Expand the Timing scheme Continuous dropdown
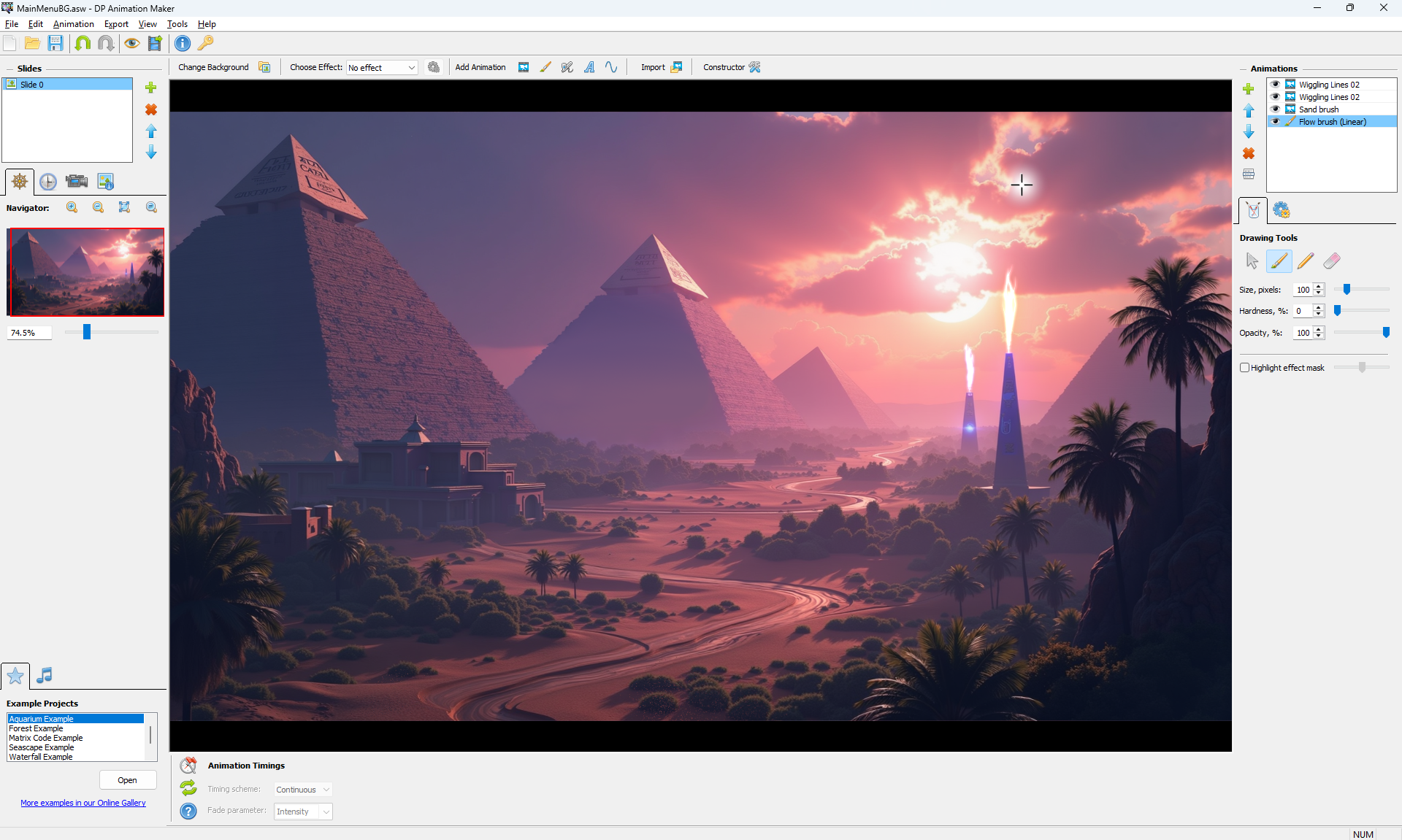1402x840 pixels. point(303,790)
